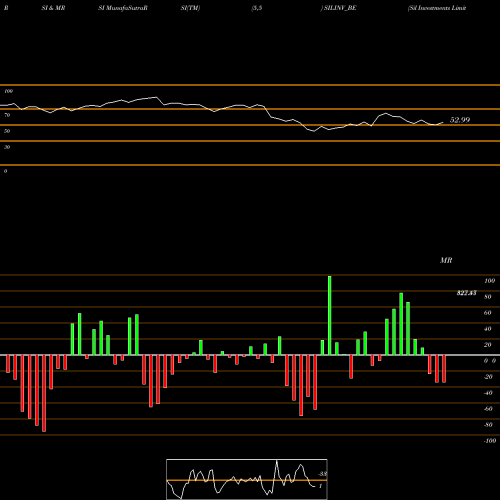Click the 80 label on MR axis
This screenshot has height=500, width=500.
point(488,297)
